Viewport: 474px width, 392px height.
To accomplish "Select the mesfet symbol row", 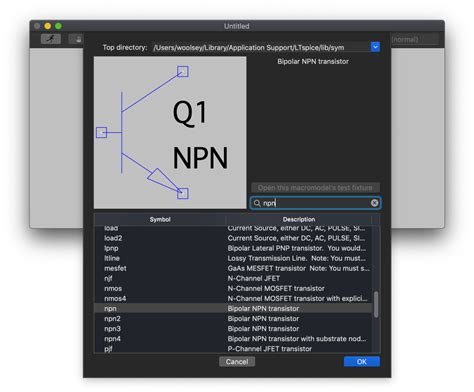I will (233, 268).
